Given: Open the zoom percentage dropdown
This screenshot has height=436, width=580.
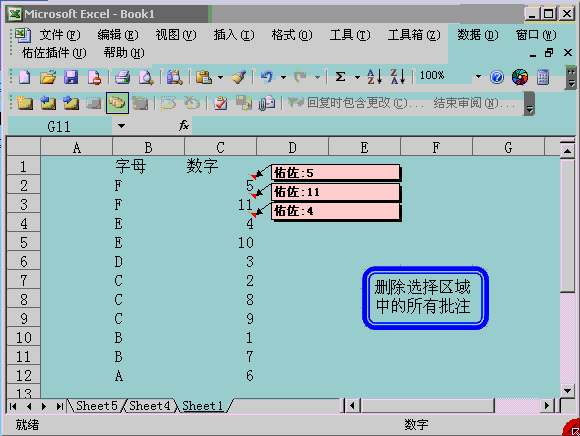Looking at the screenshot, I should [478, 77].
